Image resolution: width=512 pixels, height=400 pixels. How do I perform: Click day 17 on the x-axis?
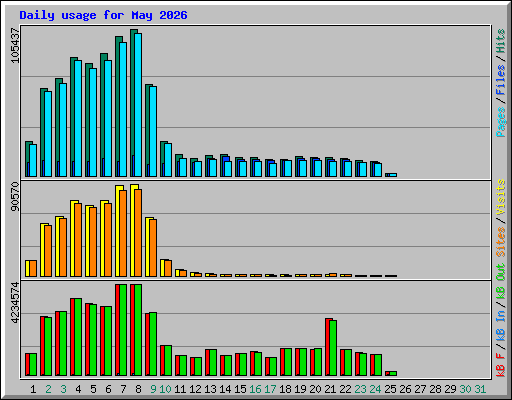(x=270, y=389)
